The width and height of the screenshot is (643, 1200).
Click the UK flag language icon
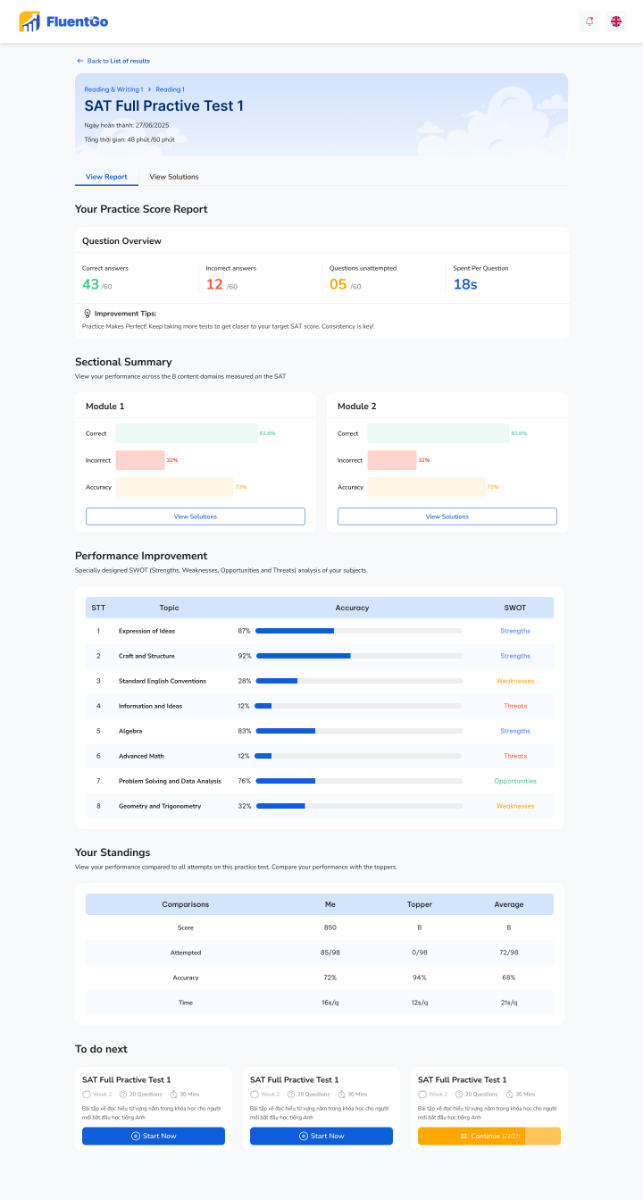(x=616, y=22)
